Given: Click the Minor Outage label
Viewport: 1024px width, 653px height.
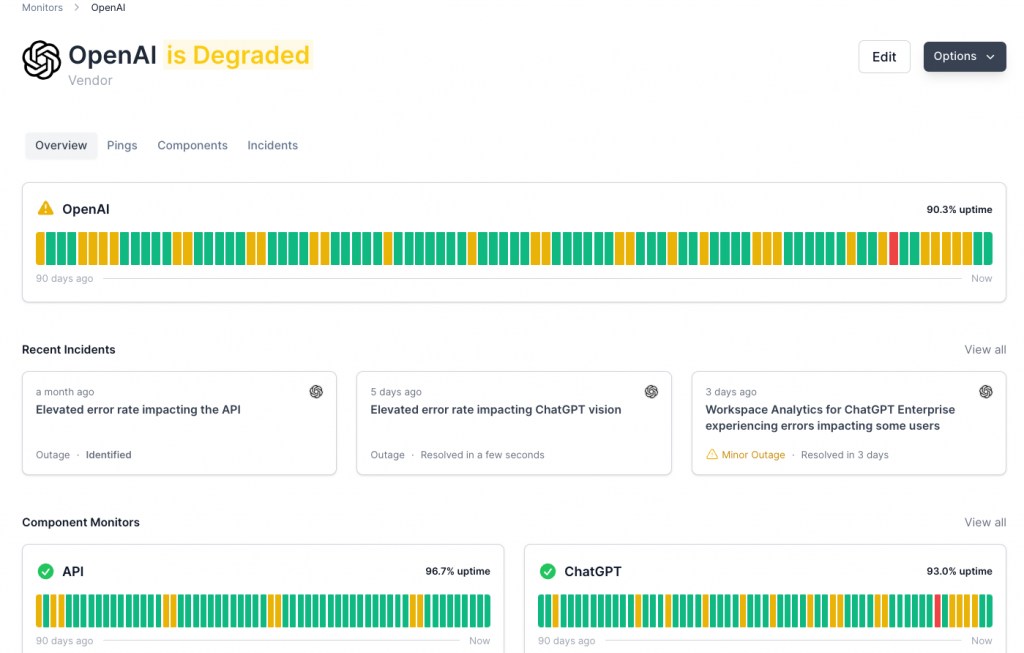Looking at the screenshot, I should tap(753, 454).
